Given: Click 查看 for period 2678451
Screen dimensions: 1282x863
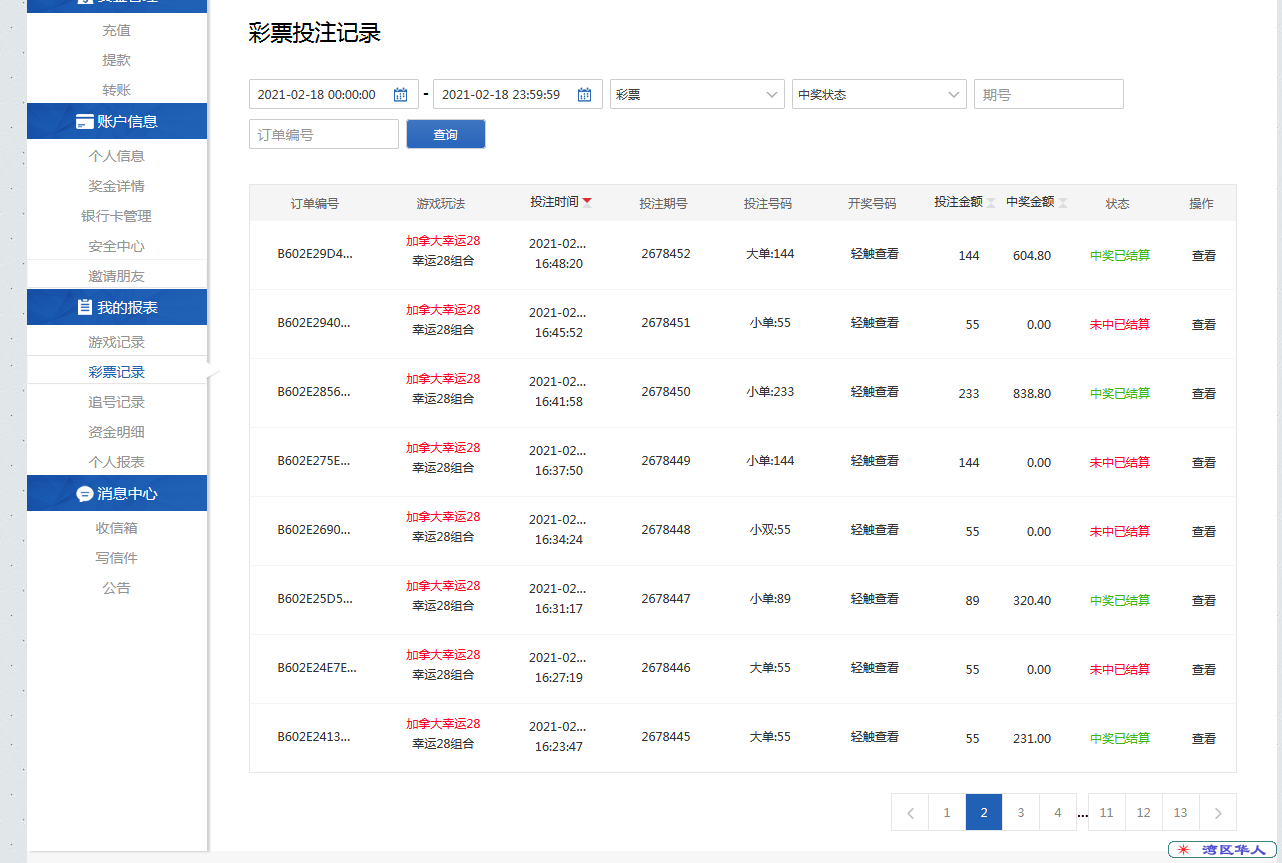Looking at the screenshot, I should (x=1204, y=325).
